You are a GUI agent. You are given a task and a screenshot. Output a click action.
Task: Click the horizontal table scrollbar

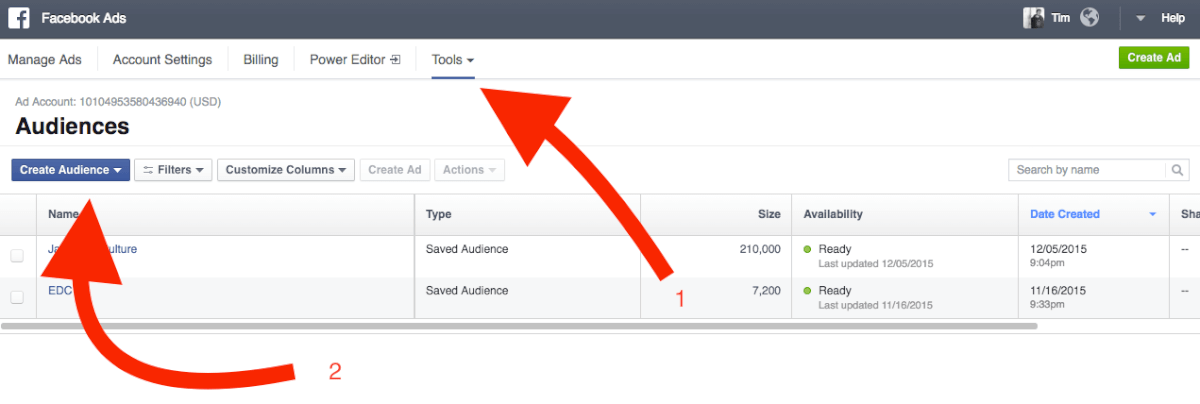pyautogui.click(x=520, y=326)
